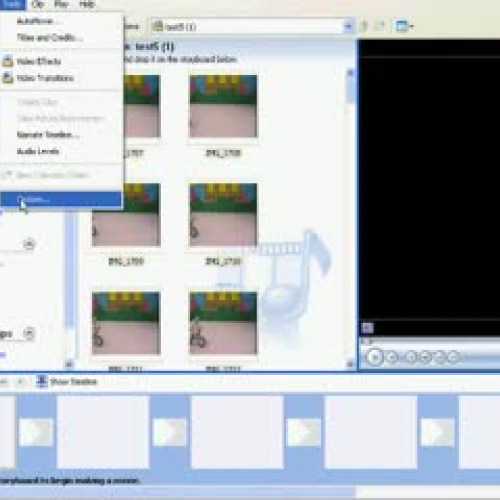Click the Next Frame preview button
The image size is (500, 500).
440,357
